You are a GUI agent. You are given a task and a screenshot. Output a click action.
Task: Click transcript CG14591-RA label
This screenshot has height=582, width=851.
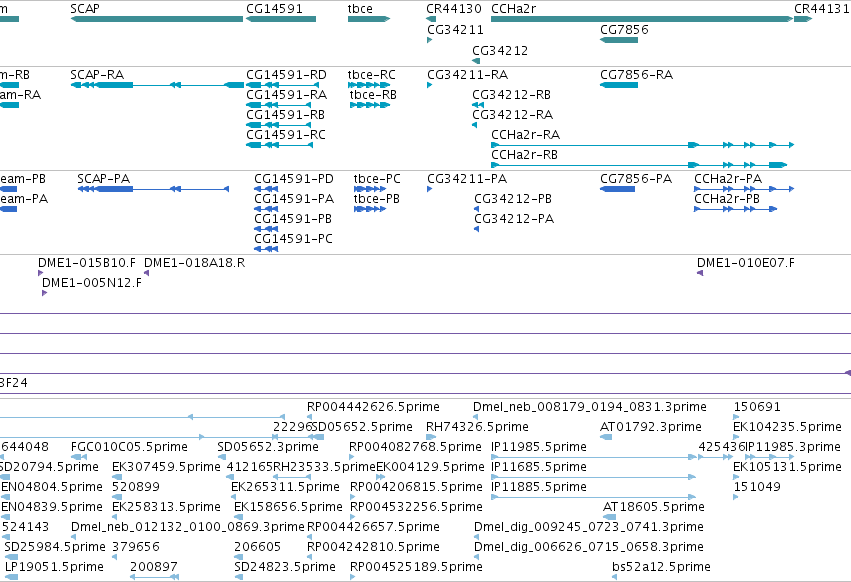tap(287, 94)
